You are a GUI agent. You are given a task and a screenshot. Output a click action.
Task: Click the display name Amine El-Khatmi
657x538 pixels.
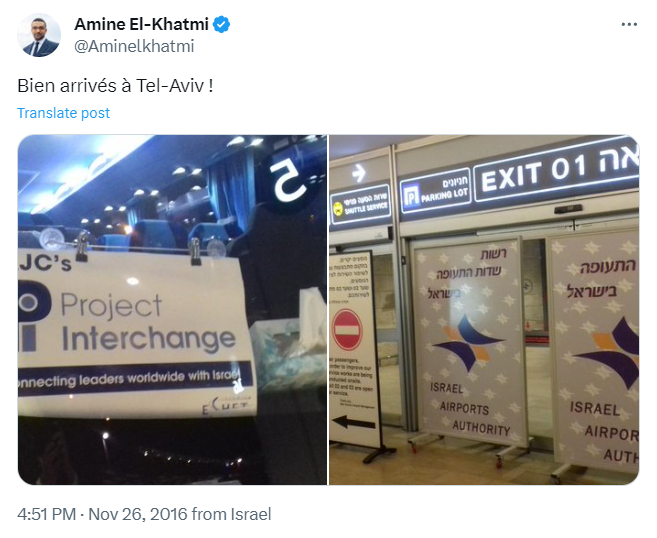[x=141, y=24]
